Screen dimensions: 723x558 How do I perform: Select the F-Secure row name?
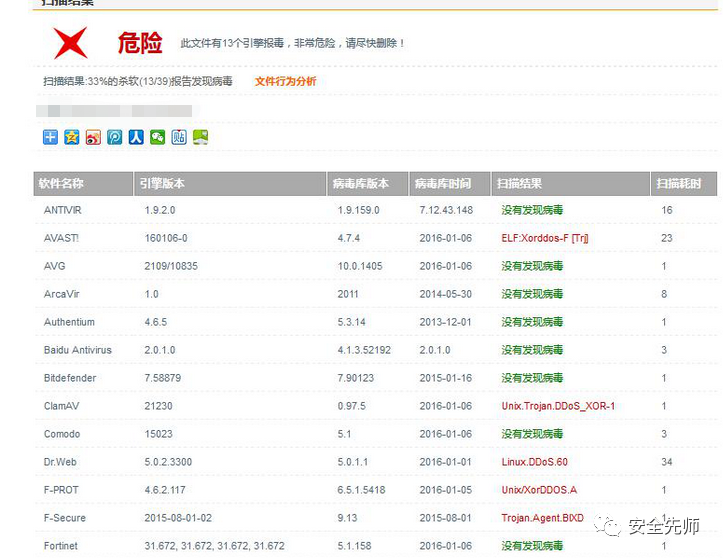[x=65, y=518]
